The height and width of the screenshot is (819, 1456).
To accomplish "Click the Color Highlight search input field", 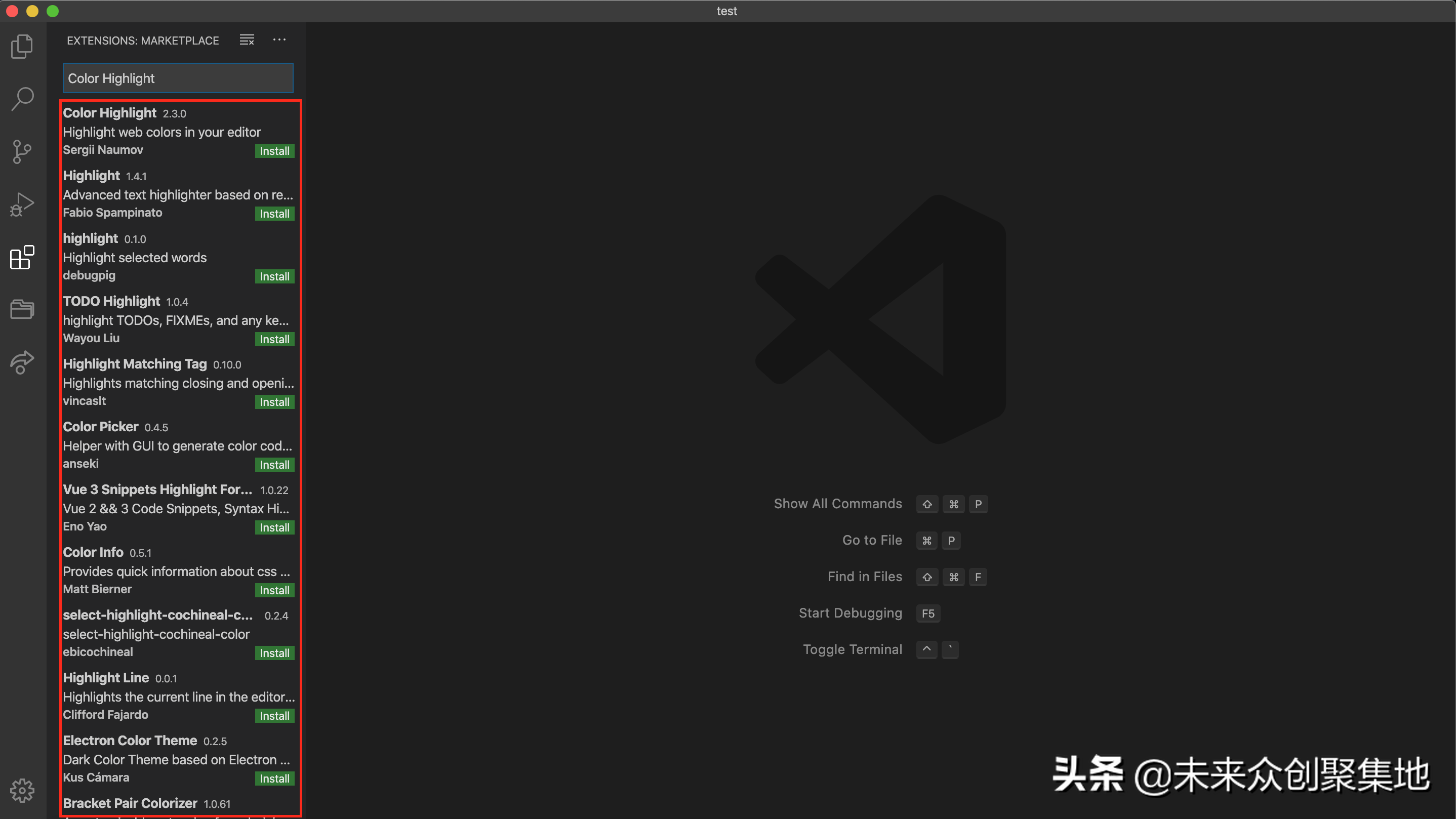I will click(178, 78).
